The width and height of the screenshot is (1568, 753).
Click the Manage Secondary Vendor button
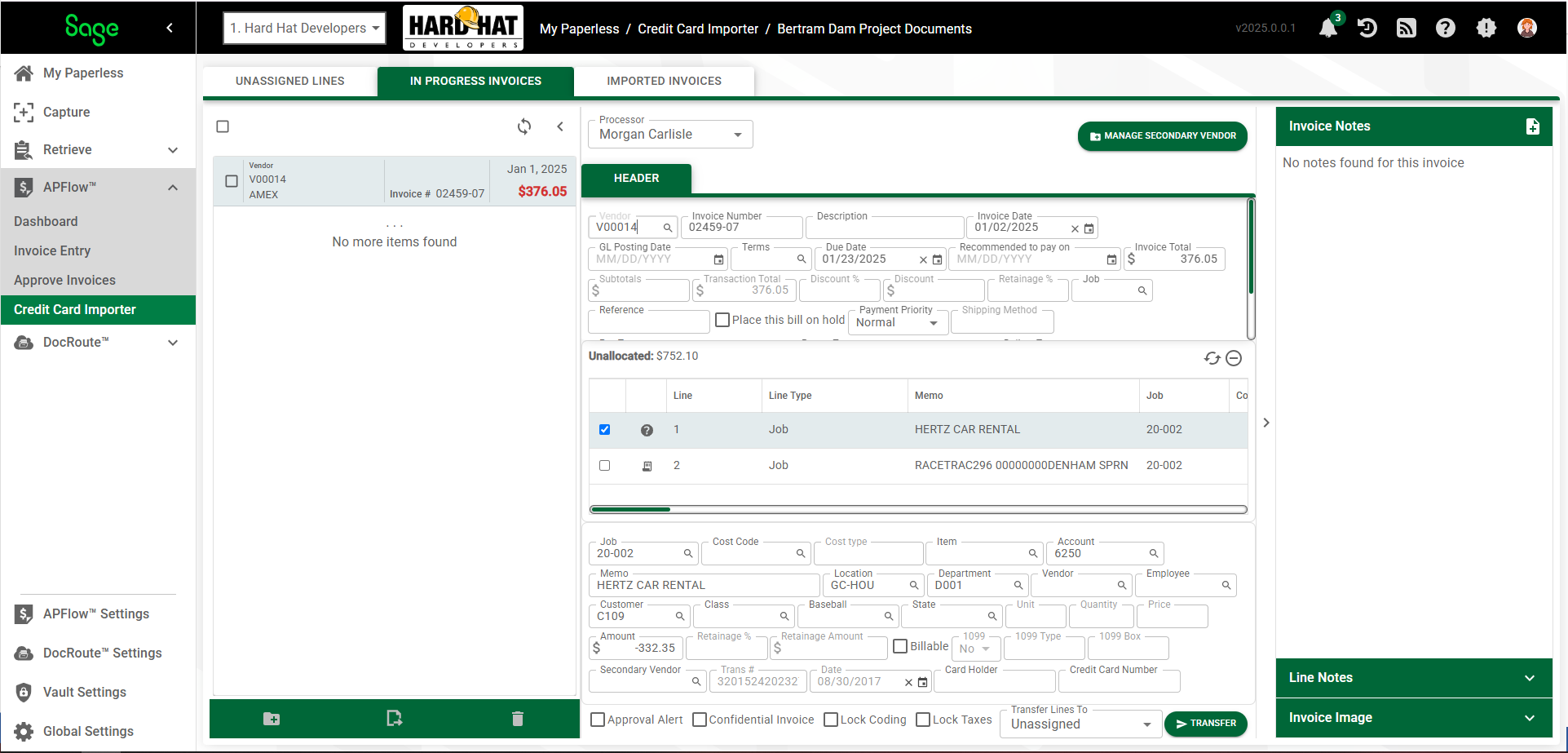pyautogui.click(x=1163, y=136)
